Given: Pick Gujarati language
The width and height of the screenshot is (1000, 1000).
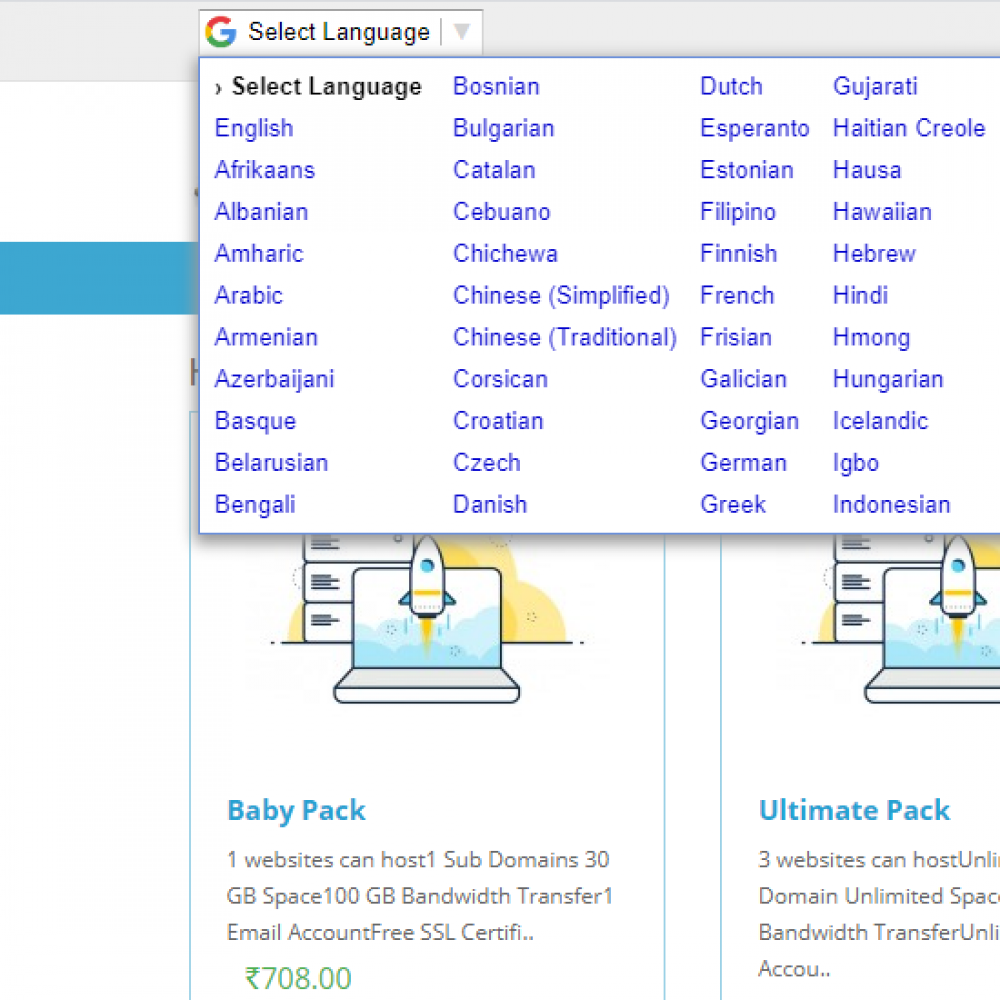Looking at the screenshot, I should [x=875, y=87].
